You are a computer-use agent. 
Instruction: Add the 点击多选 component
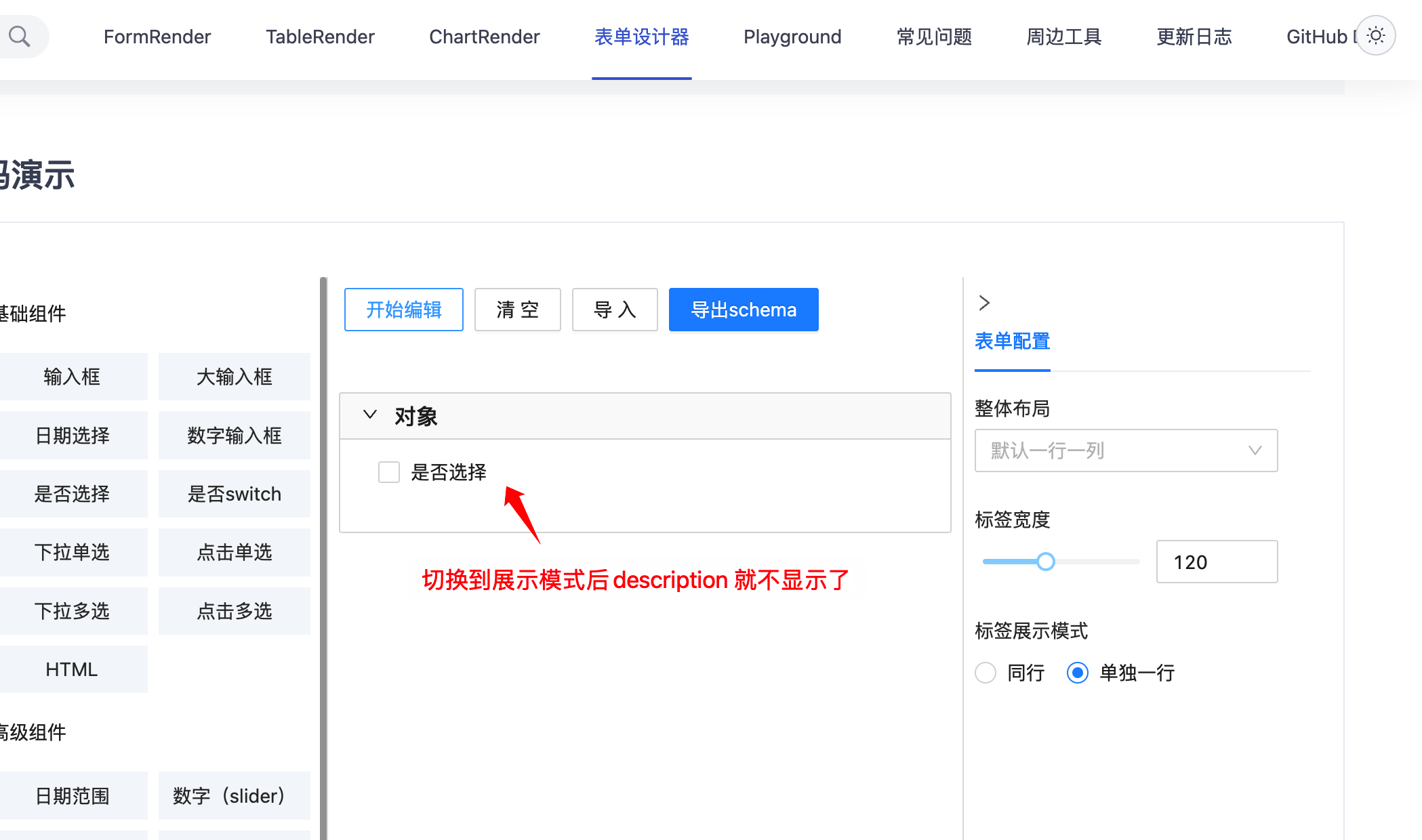pyautogui.click(x=235, y=611)
